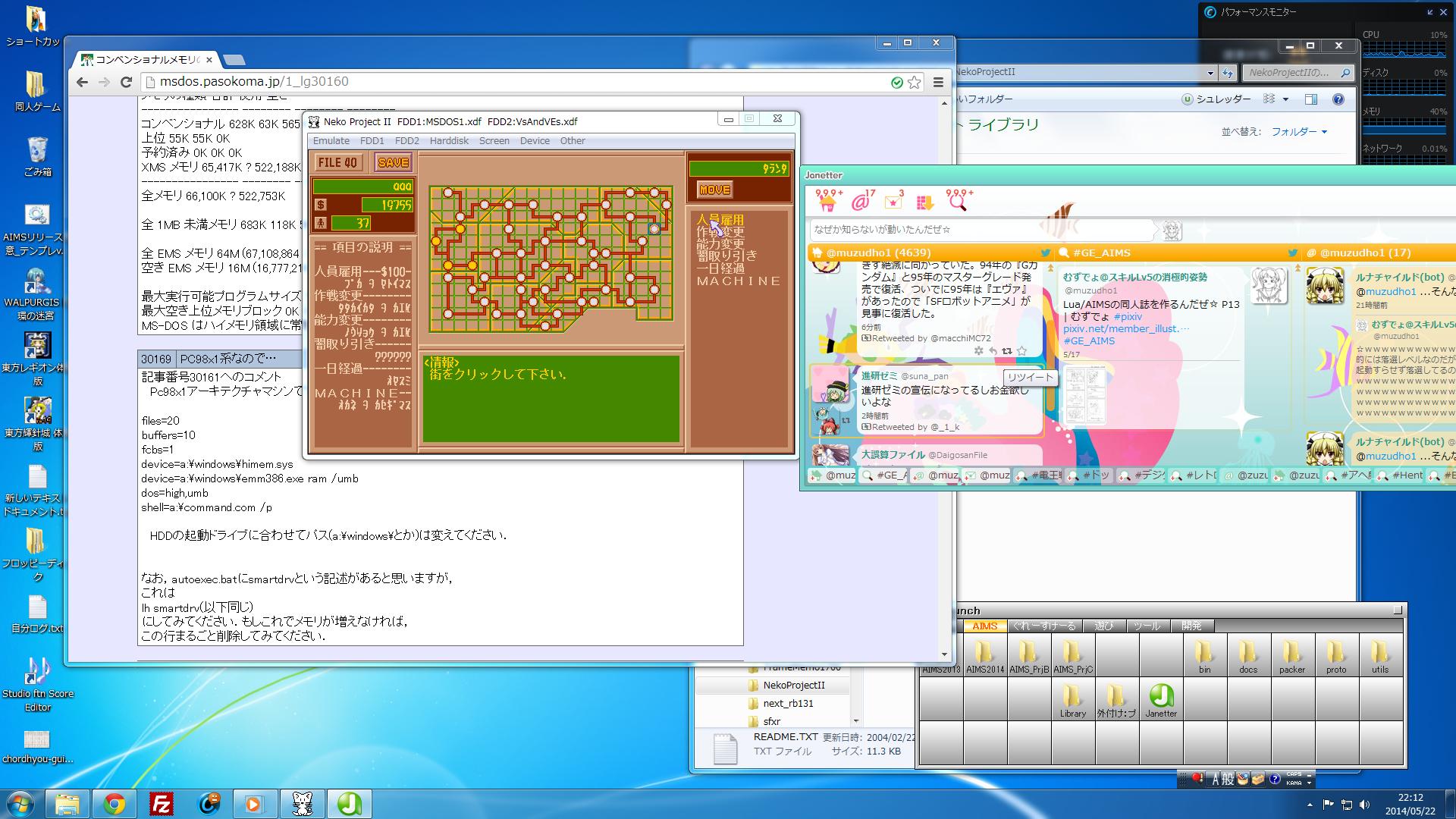The width and height of the screenshot is (1456, 819).
Task: Click the retweet icon under the Gundam tweet
Action: [1007, 351]
